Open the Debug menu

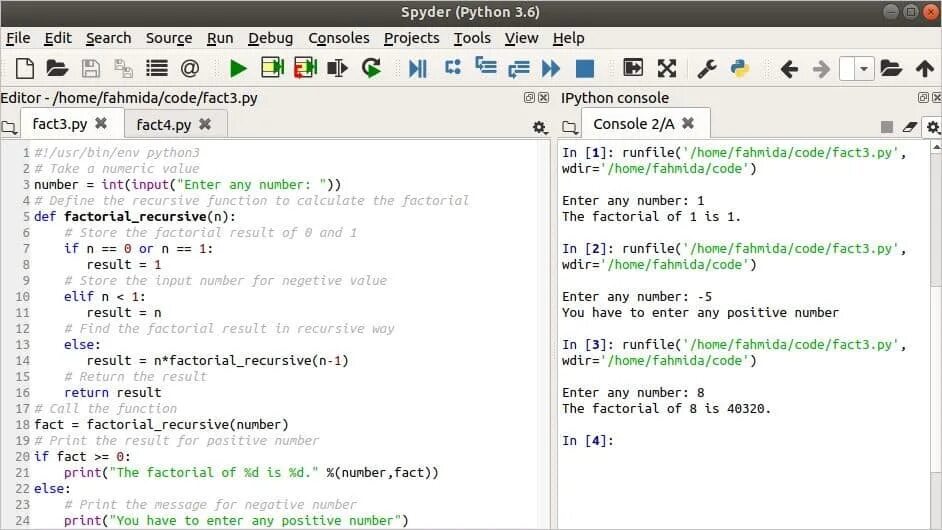(x=270, y=38)
